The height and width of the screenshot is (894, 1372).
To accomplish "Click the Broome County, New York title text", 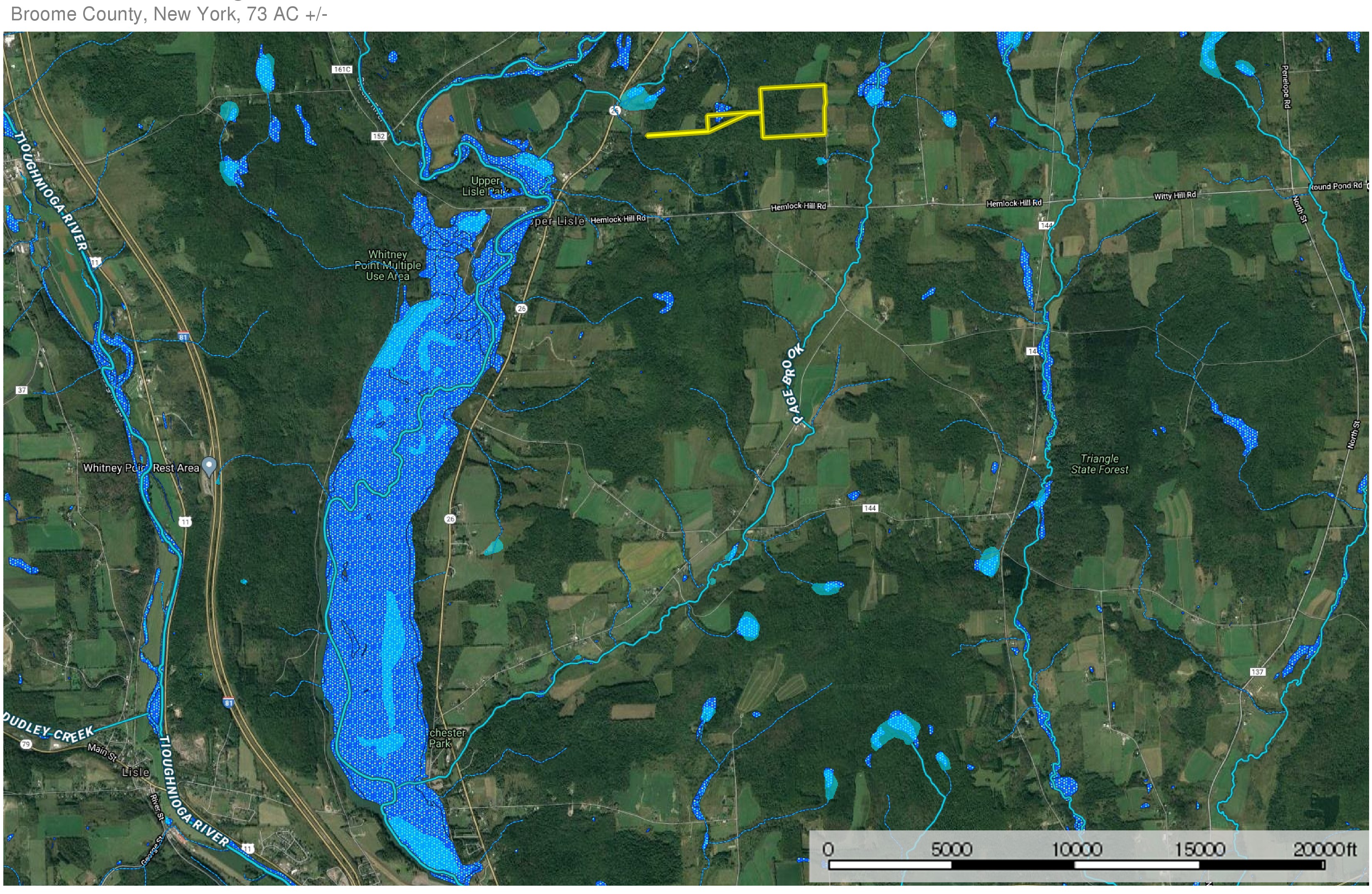I will [x=168, y=13].
